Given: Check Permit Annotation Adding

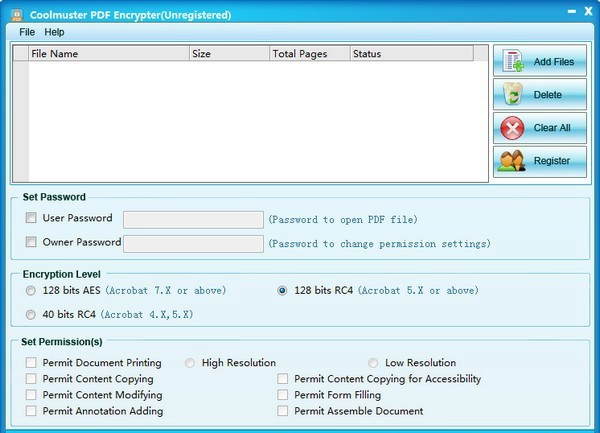Looking at the screenshot, I should (x=31, y=411).
